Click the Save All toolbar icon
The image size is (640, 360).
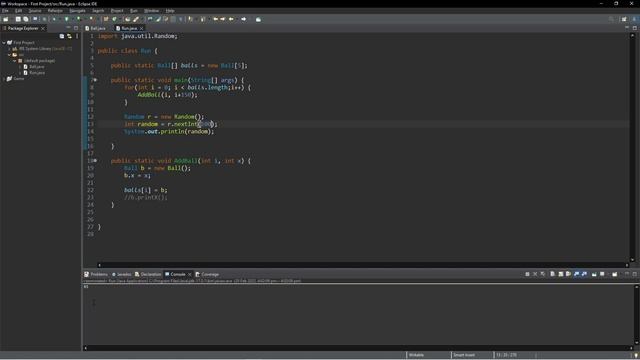pyautogui.click(x=26, y=19)
